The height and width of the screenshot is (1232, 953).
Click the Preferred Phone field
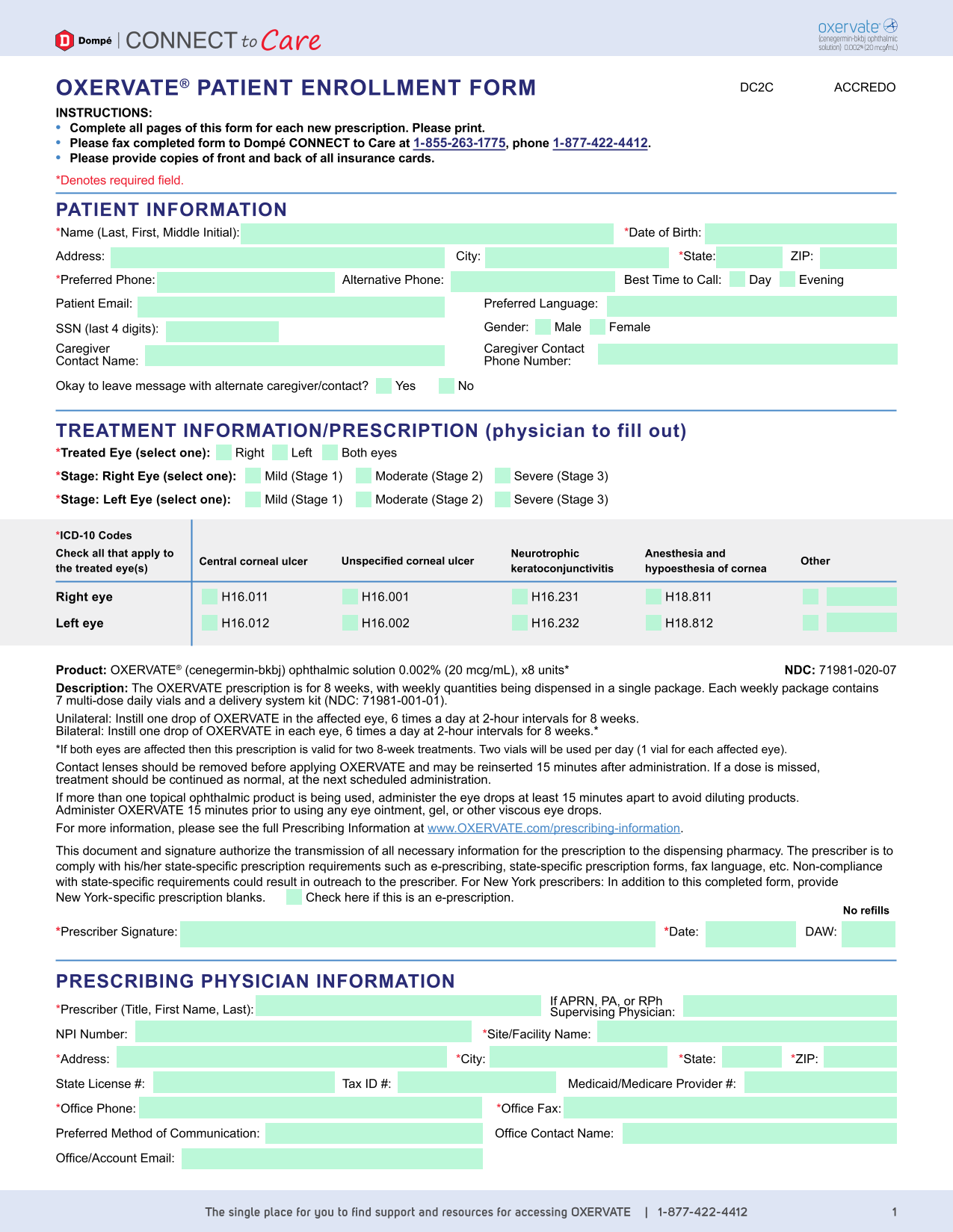tap(246, 281)
